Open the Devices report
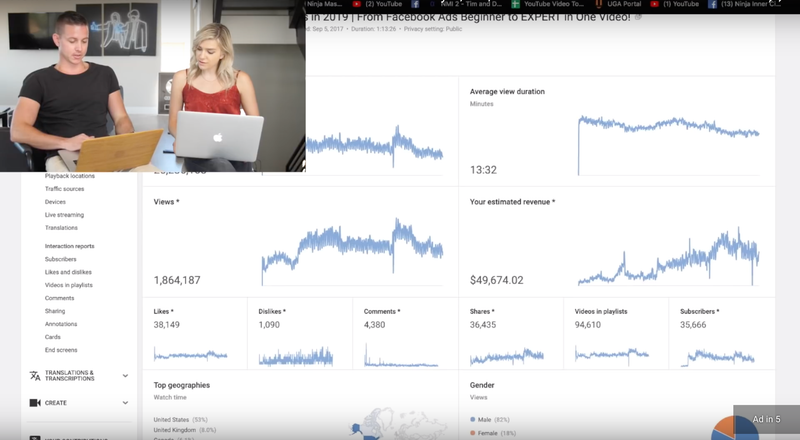800x440 pixels. 55,202
